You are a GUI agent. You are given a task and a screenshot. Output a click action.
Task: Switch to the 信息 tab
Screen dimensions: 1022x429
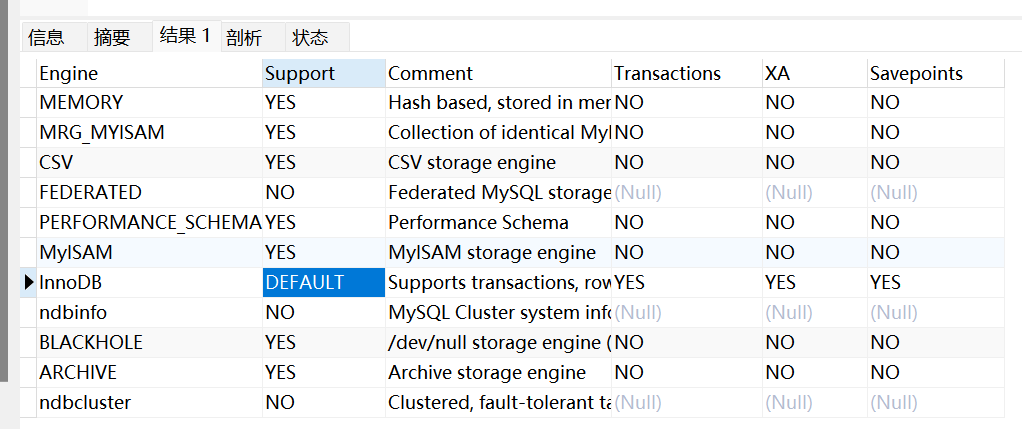point(47,37)
